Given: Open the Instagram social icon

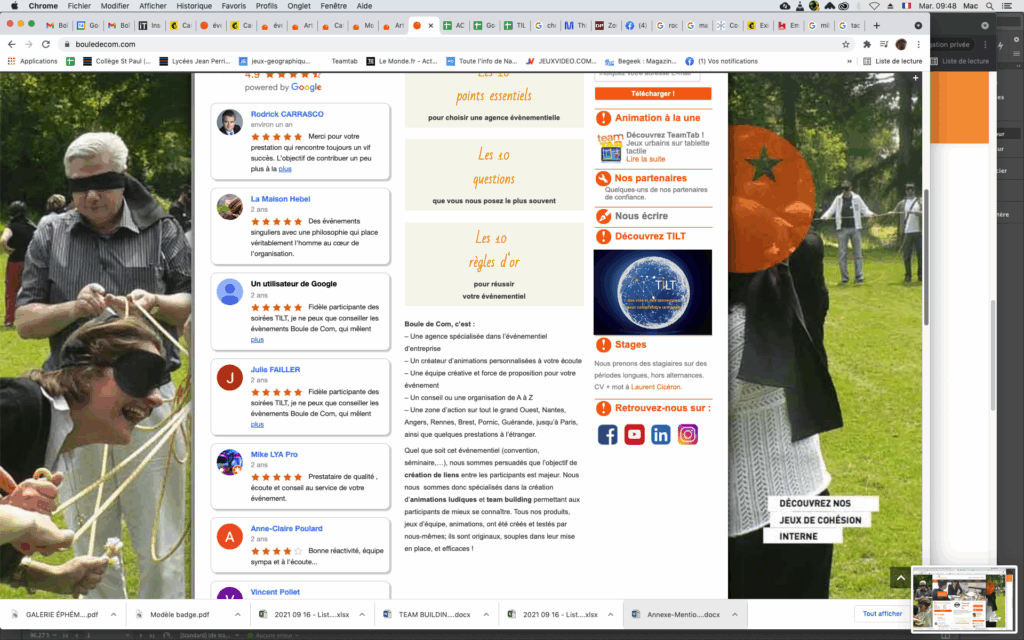Looking at the screenshot, I should coord(688,434).
